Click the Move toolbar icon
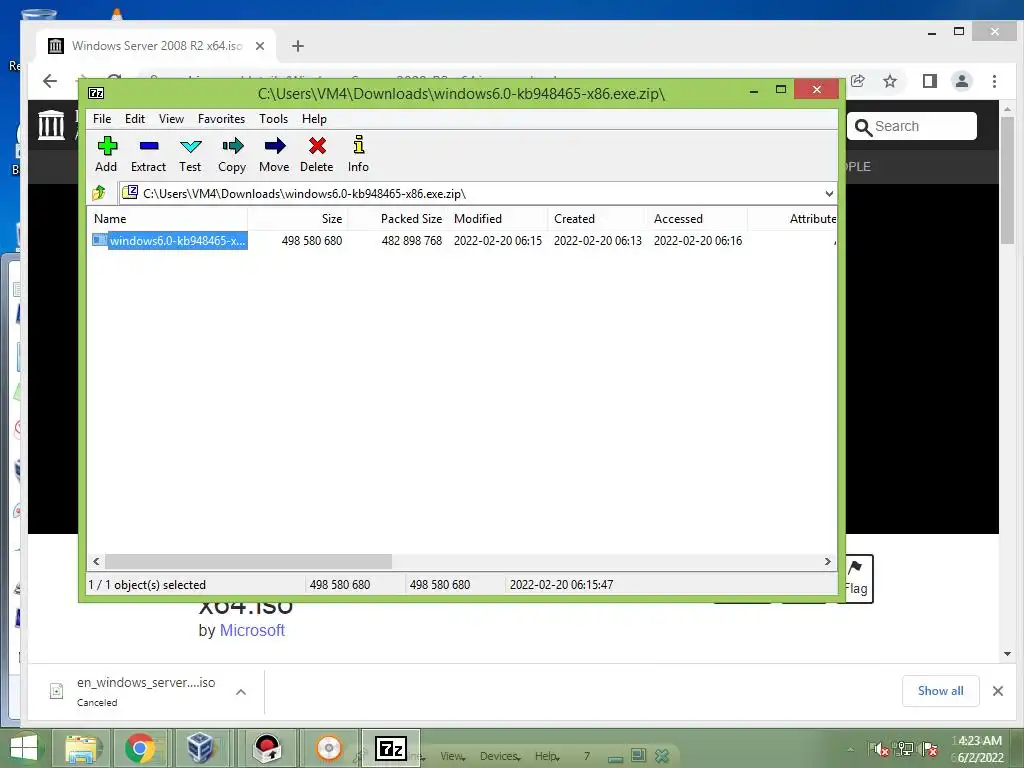Image resolution: width=1024 pixels, height=768 pixels. 274,155
